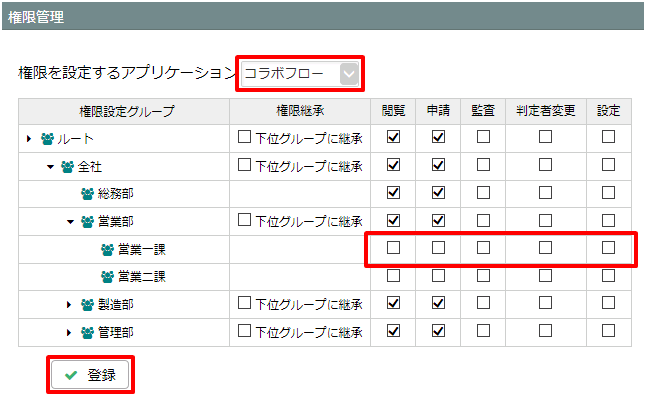Screen dimensions: 645x401
Task: Select the 総務部 group icon
Action: [87, 194]
